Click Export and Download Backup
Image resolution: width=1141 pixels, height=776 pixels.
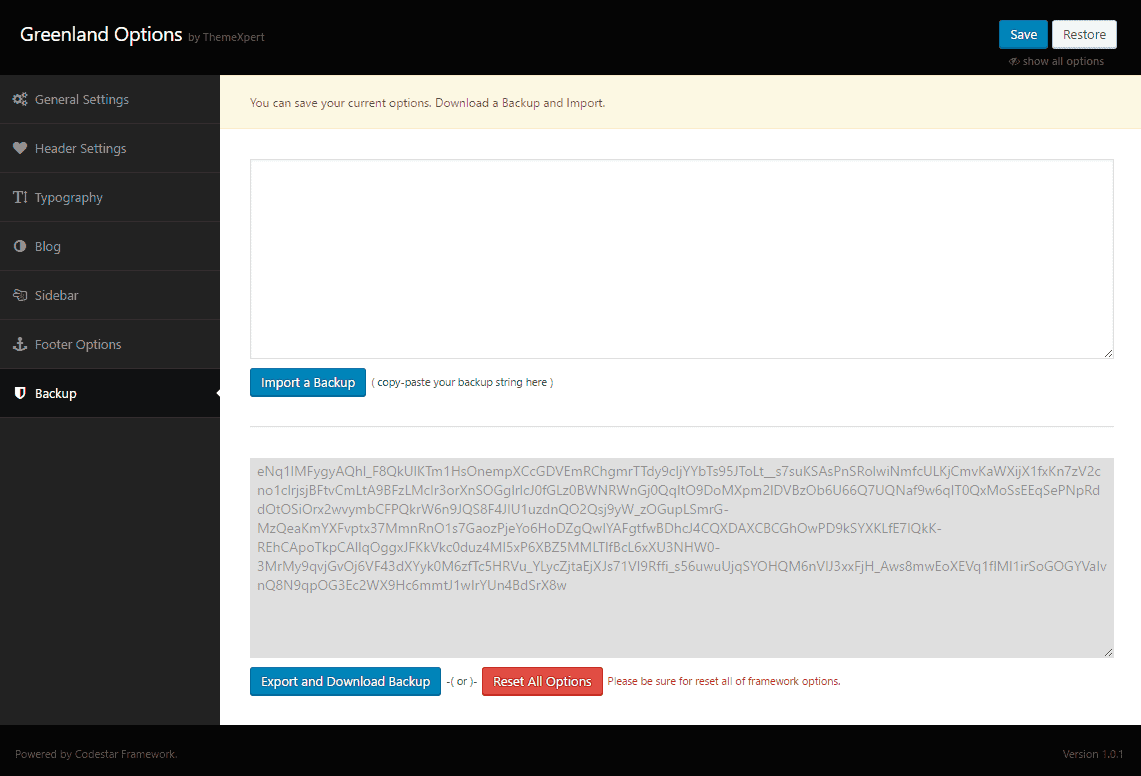tap(345, 682)
